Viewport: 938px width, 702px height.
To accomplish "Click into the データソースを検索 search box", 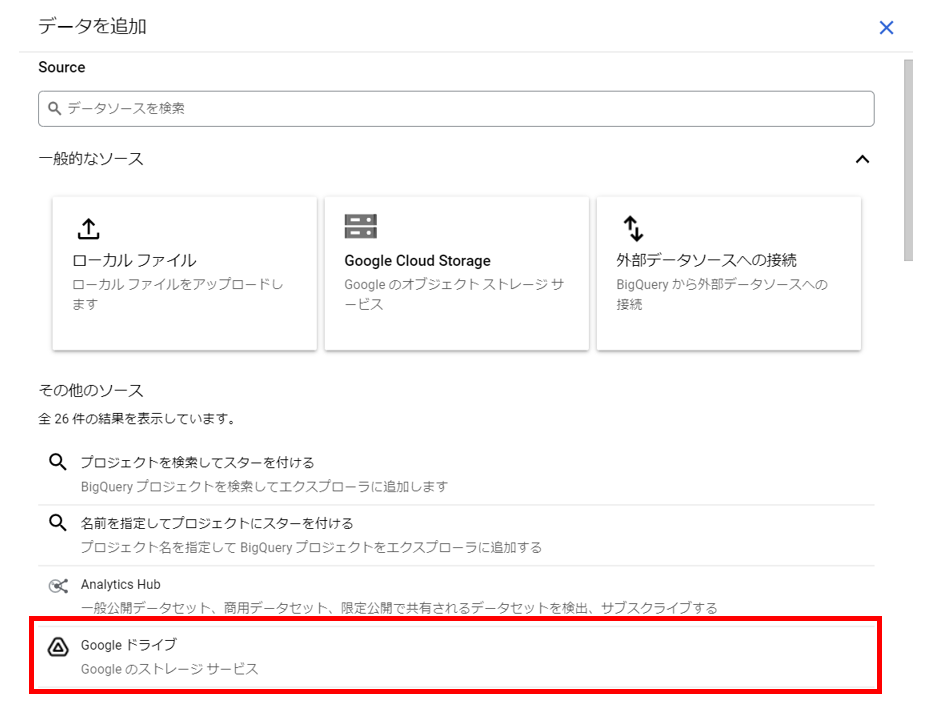I will 456,109.
